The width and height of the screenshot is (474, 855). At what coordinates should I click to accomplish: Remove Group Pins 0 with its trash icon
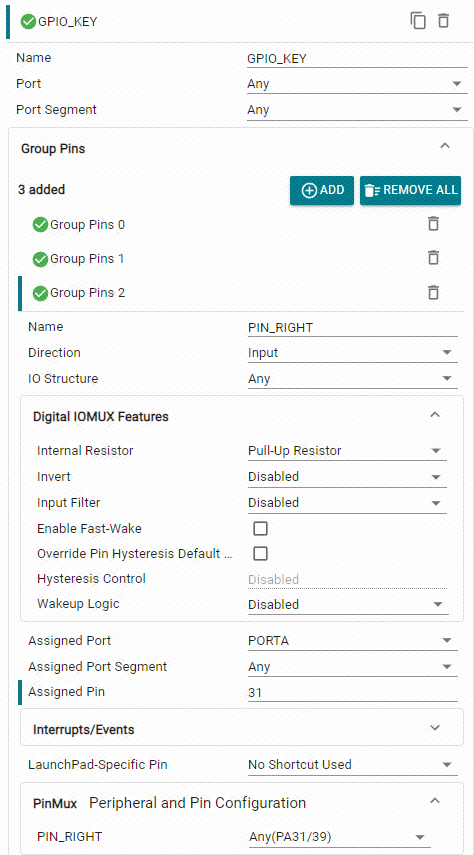[433, 224]
